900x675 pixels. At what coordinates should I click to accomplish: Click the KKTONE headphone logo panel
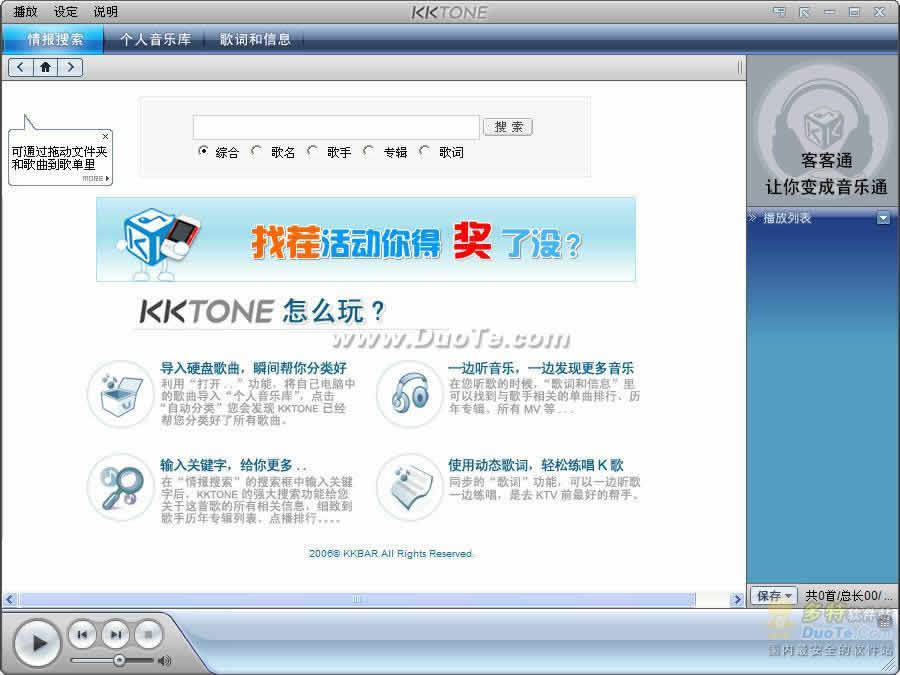pyautogui.click(x=823, y=130)
